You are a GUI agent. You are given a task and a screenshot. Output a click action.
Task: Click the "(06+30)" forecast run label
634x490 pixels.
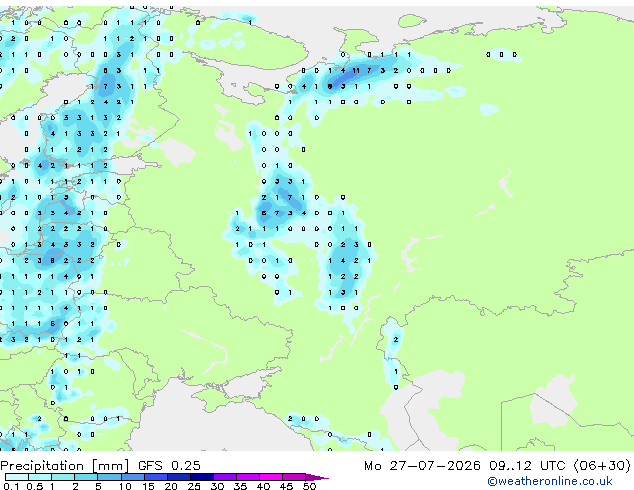(x=602, y=466)
